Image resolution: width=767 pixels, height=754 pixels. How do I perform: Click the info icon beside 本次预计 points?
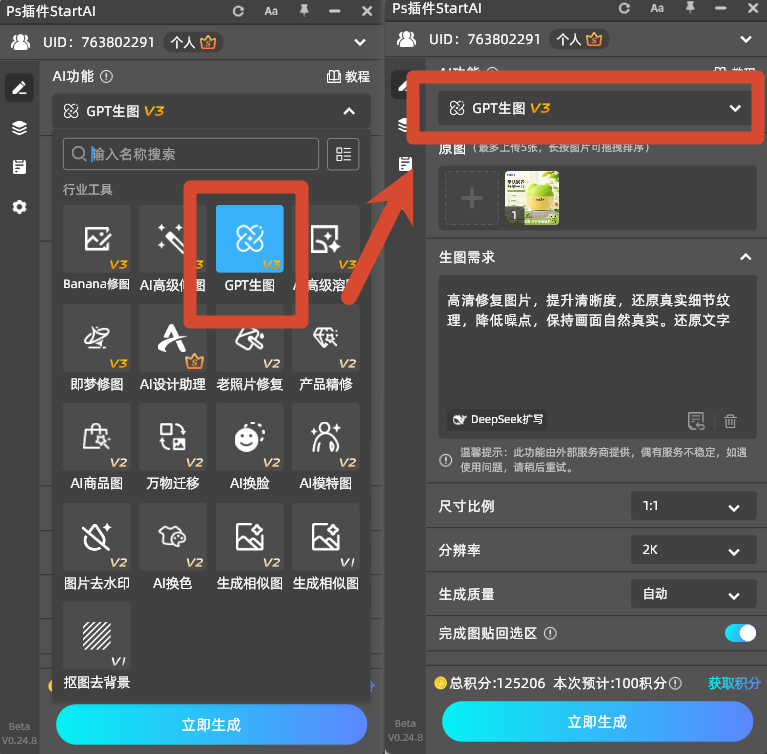[x=675, y=683]
